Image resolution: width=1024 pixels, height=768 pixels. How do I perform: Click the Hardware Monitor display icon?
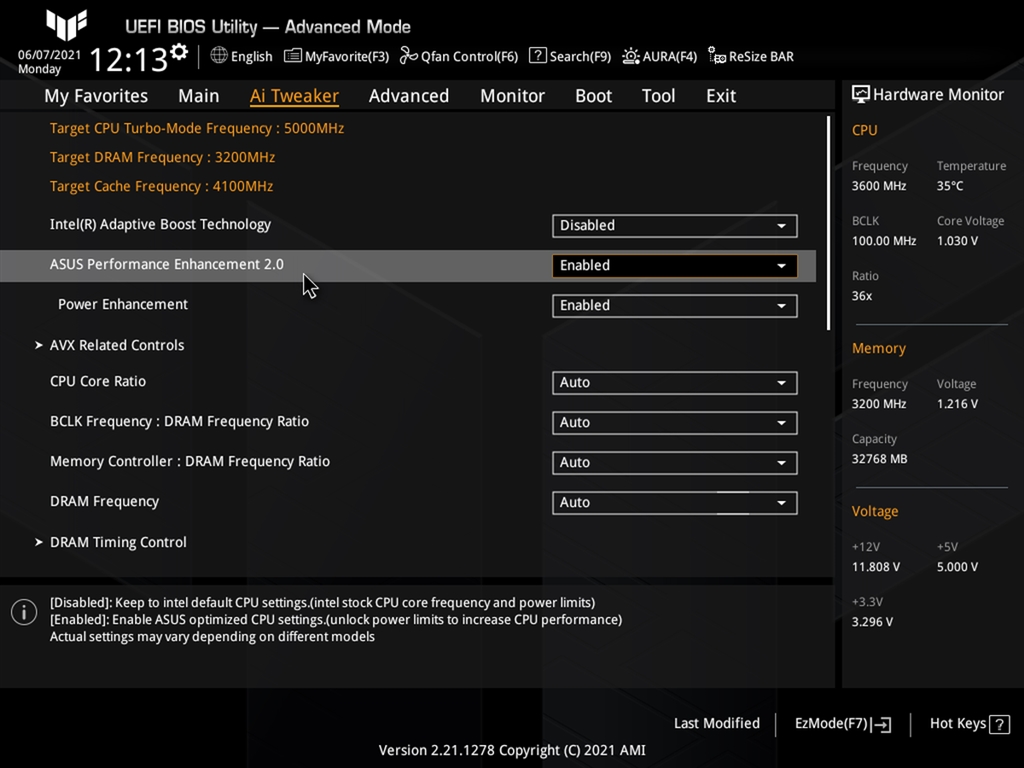861,95
